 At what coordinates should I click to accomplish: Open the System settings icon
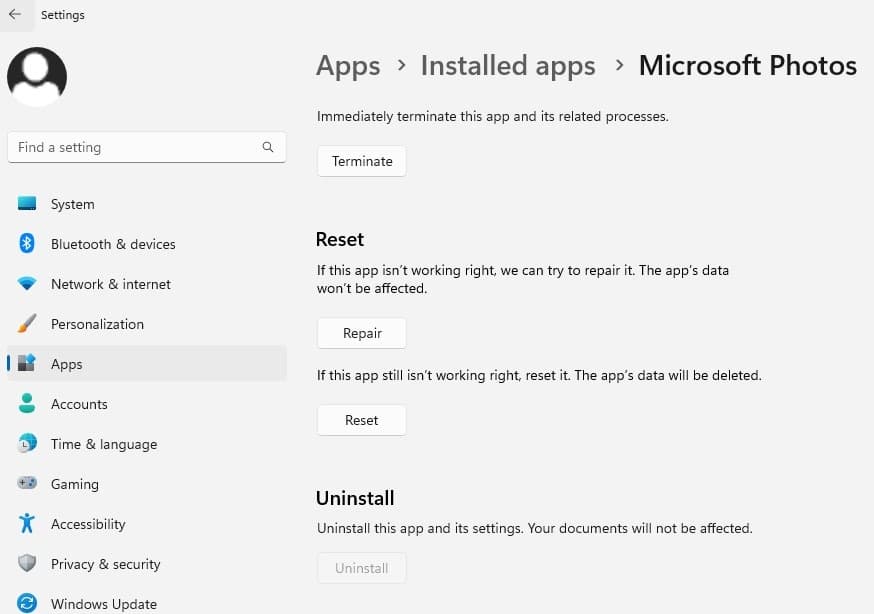(x=26, y=203)
